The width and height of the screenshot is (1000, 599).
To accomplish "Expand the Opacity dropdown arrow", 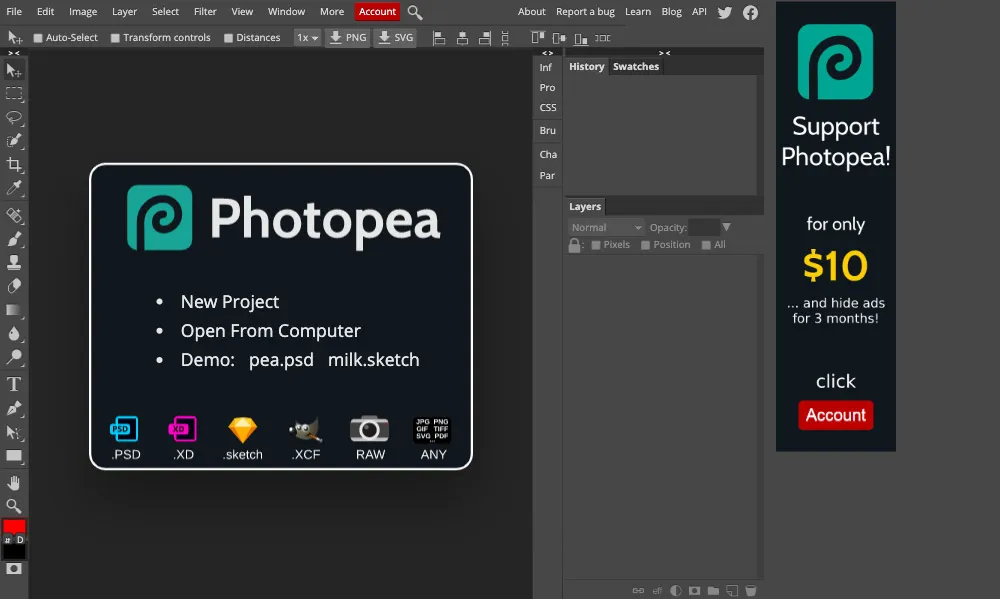I will 727,227.
